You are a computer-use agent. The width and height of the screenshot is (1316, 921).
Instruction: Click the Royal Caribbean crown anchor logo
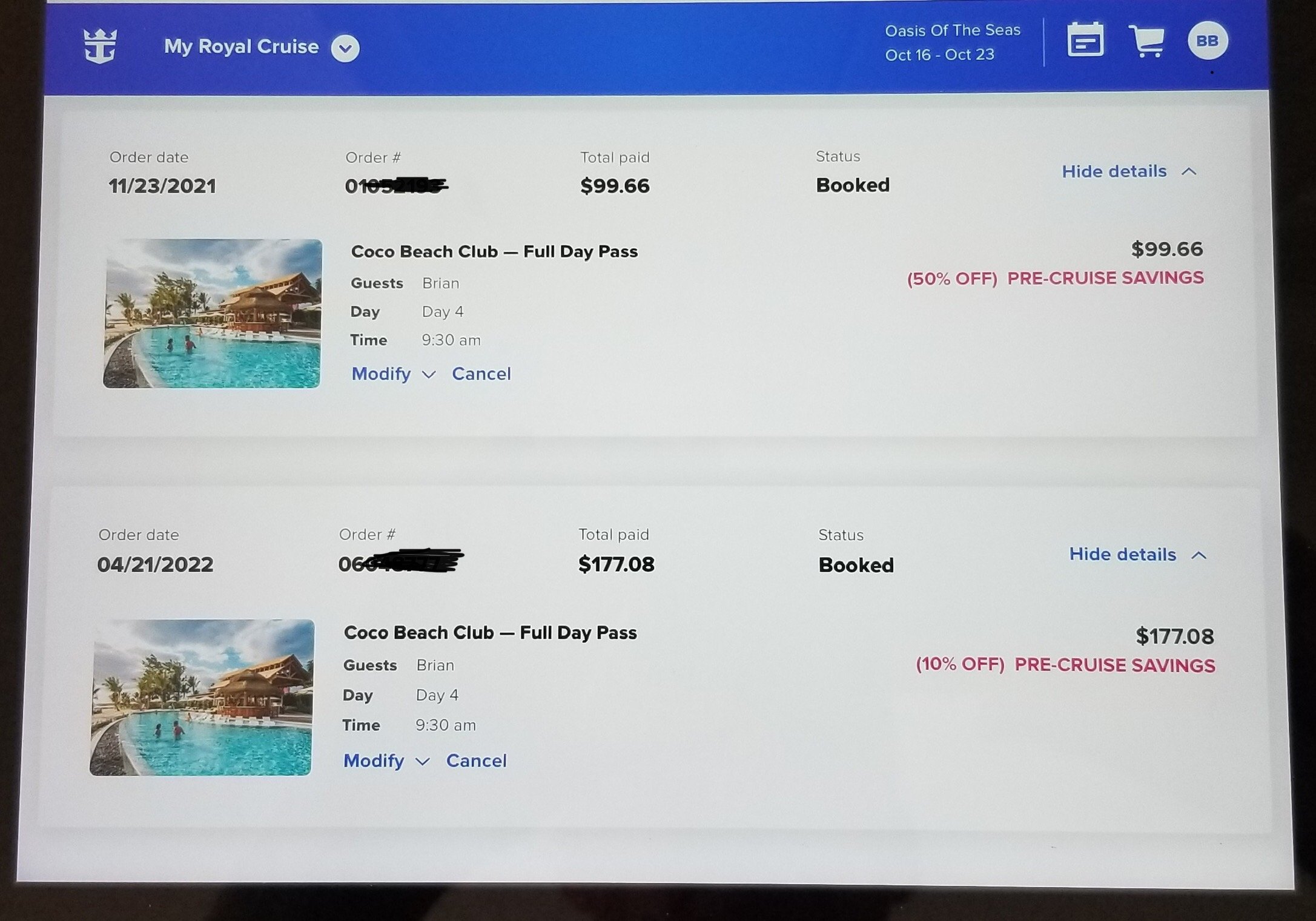100,46
